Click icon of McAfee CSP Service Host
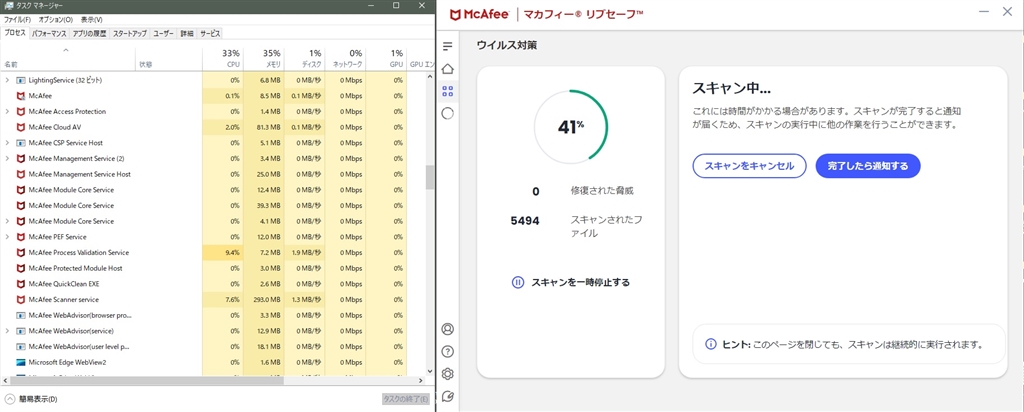 point(20,143)
